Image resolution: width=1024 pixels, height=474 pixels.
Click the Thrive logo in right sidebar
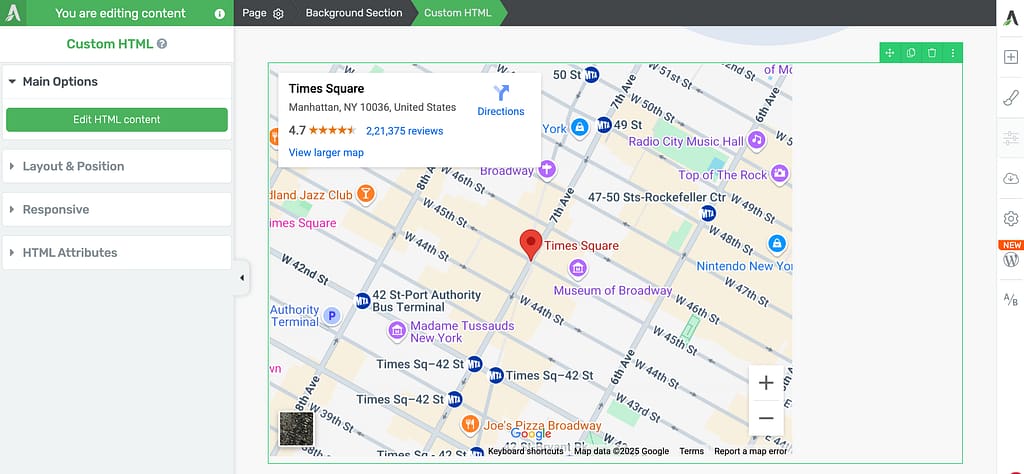pyautogui.click(x=1011, y=16)
